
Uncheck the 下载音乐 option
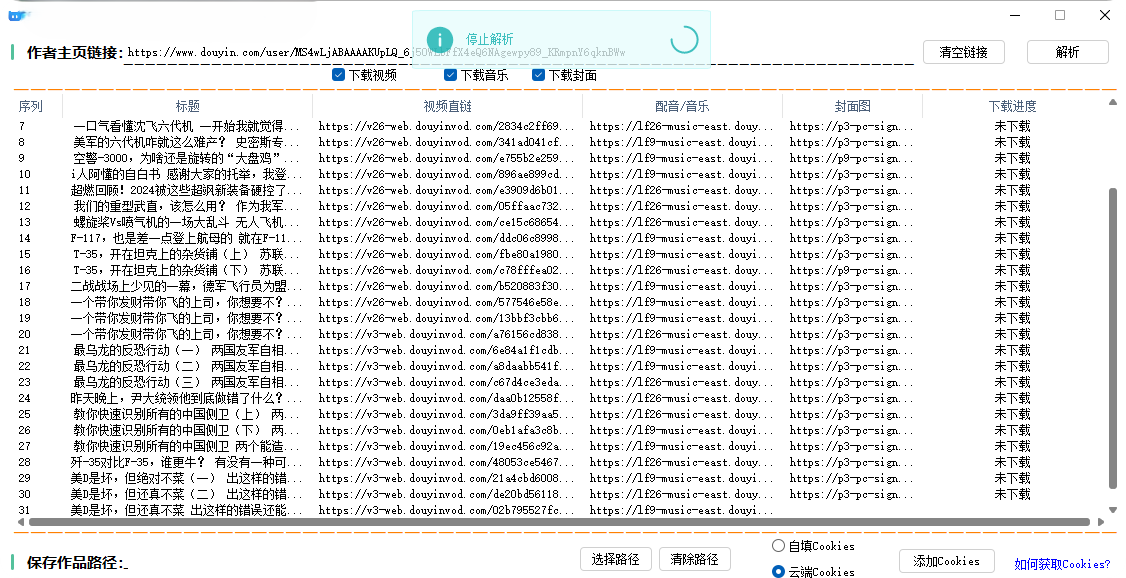pos(450,75)
